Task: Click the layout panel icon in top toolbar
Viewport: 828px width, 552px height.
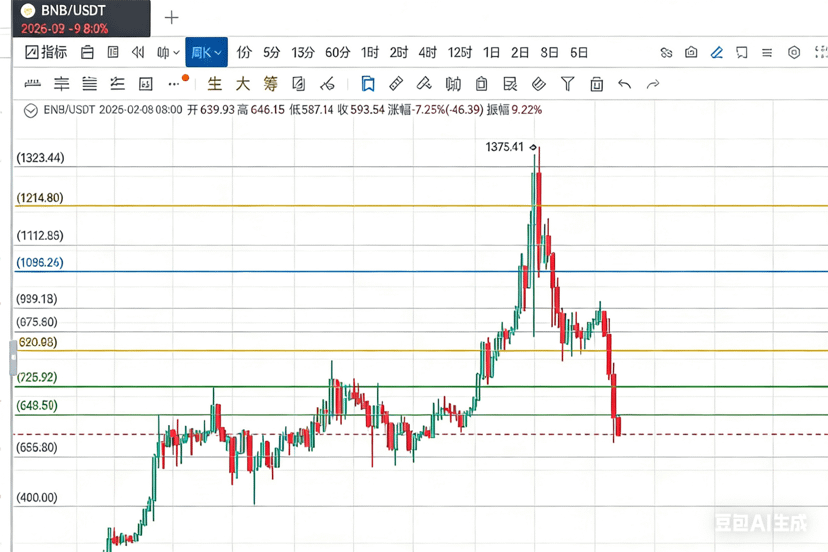Action: tap(112, 52)
